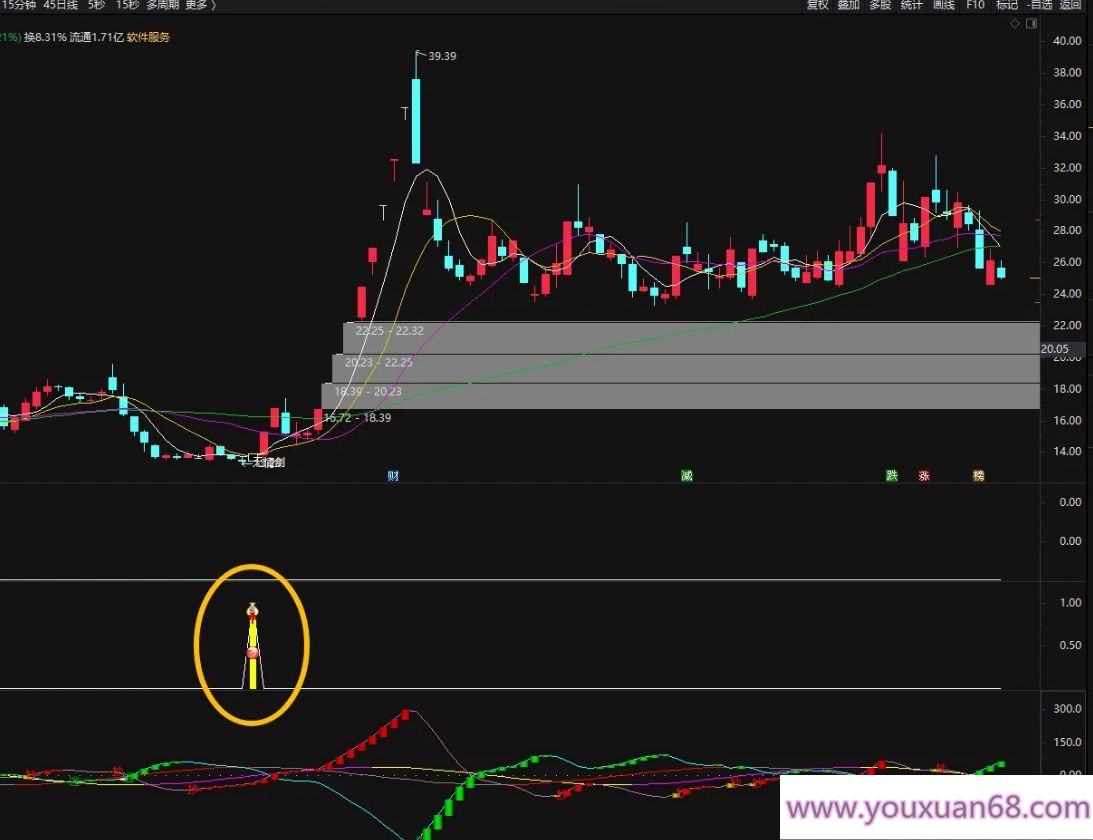Toggle 复权 price adjustment
This screenshot has width=1093, height=840.
818,5
